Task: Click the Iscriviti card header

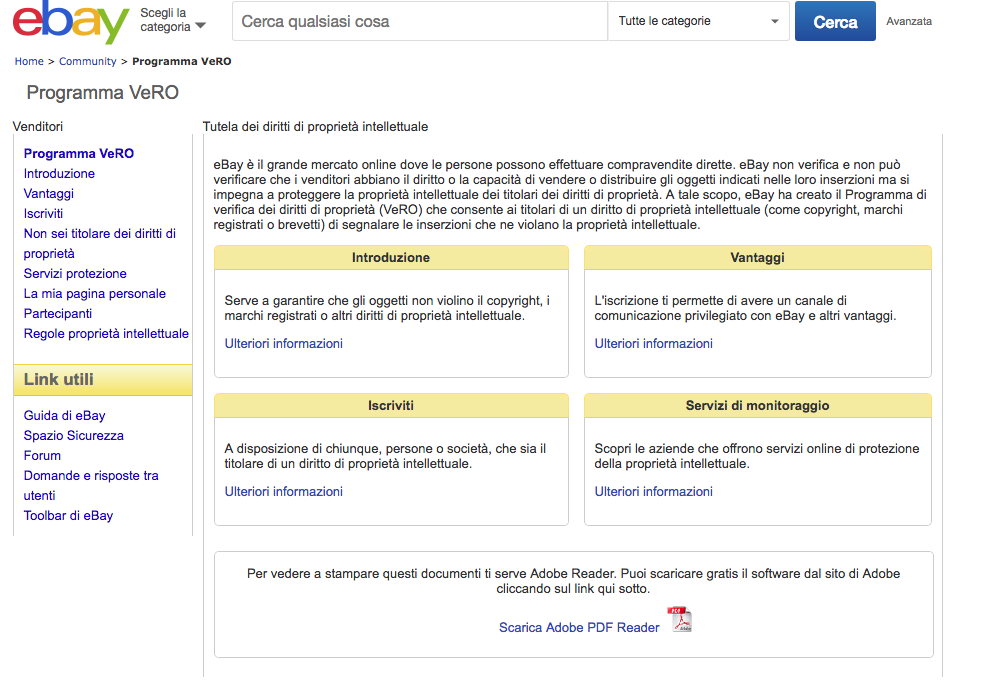Action: click(391, 405)
